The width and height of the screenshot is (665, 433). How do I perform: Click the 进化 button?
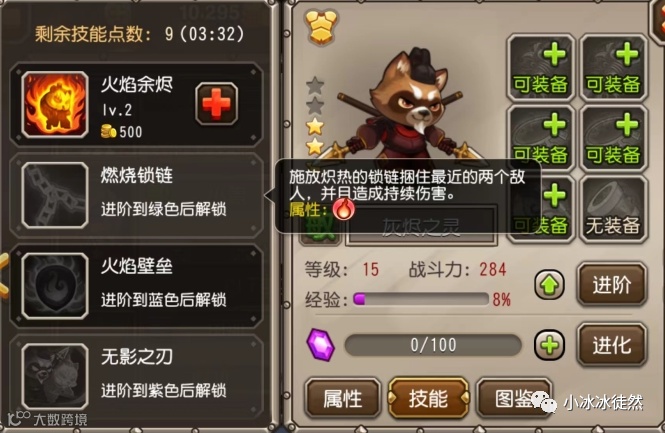(x=612, y=345)
